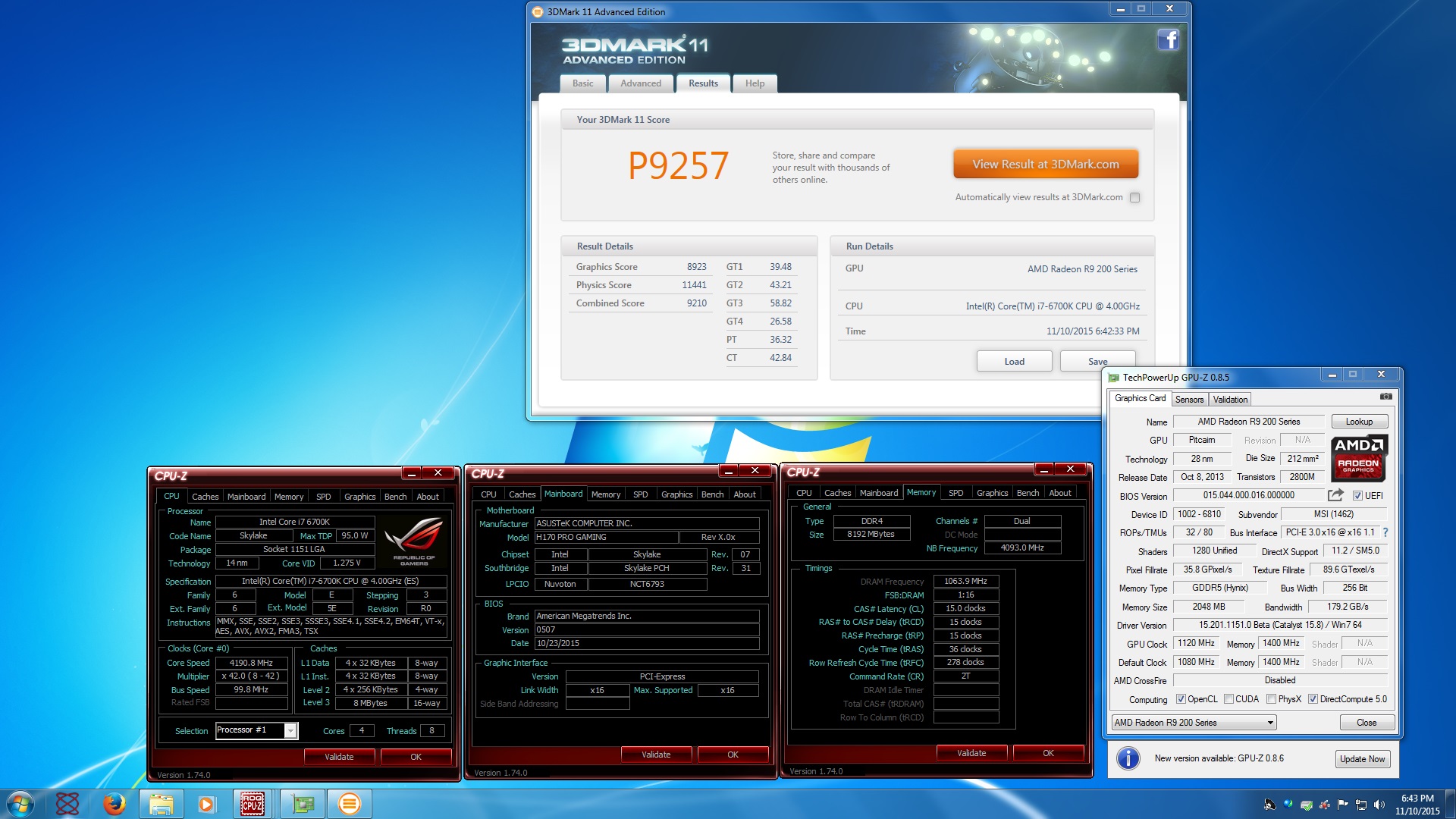Toggle the PhysX checkbox in GPU-Z

(x=1271, y=699)
